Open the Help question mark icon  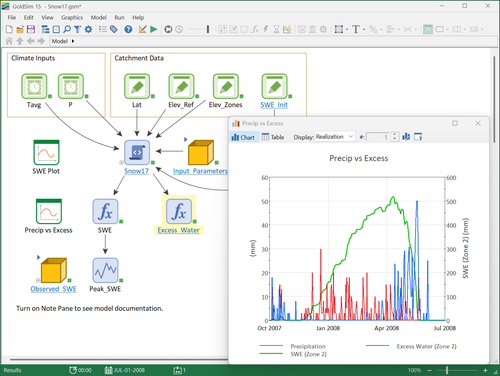point(128,29)
